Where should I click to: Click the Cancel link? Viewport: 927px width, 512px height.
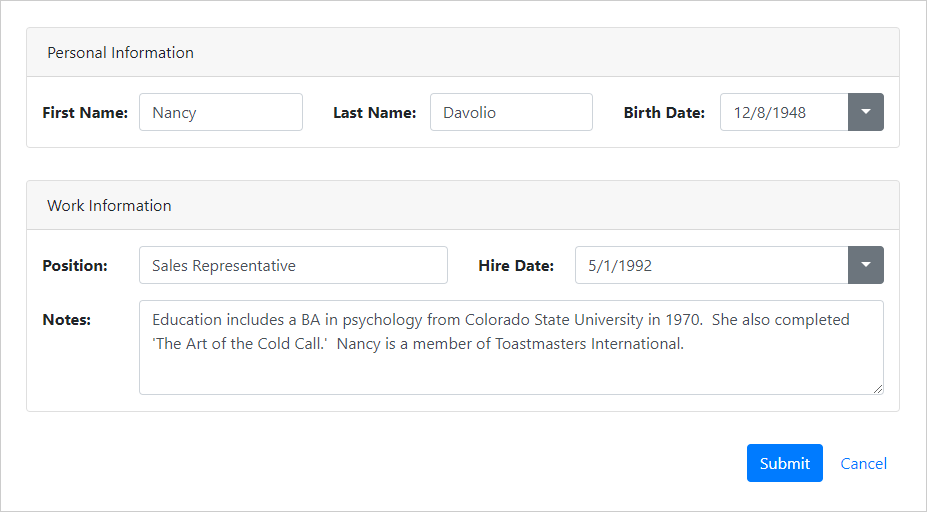click(x=863, y=463)
